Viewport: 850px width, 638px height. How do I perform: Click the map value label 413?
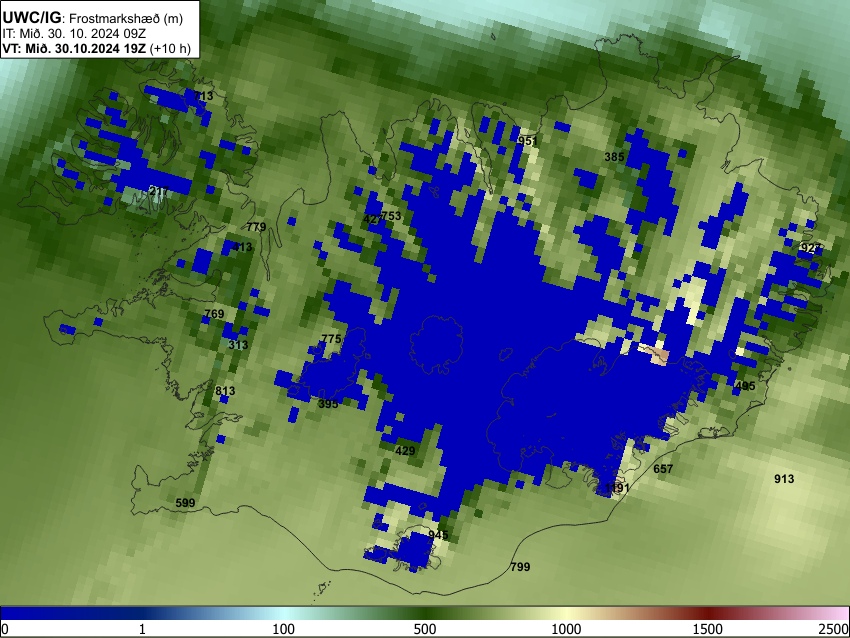pos(242,247)
